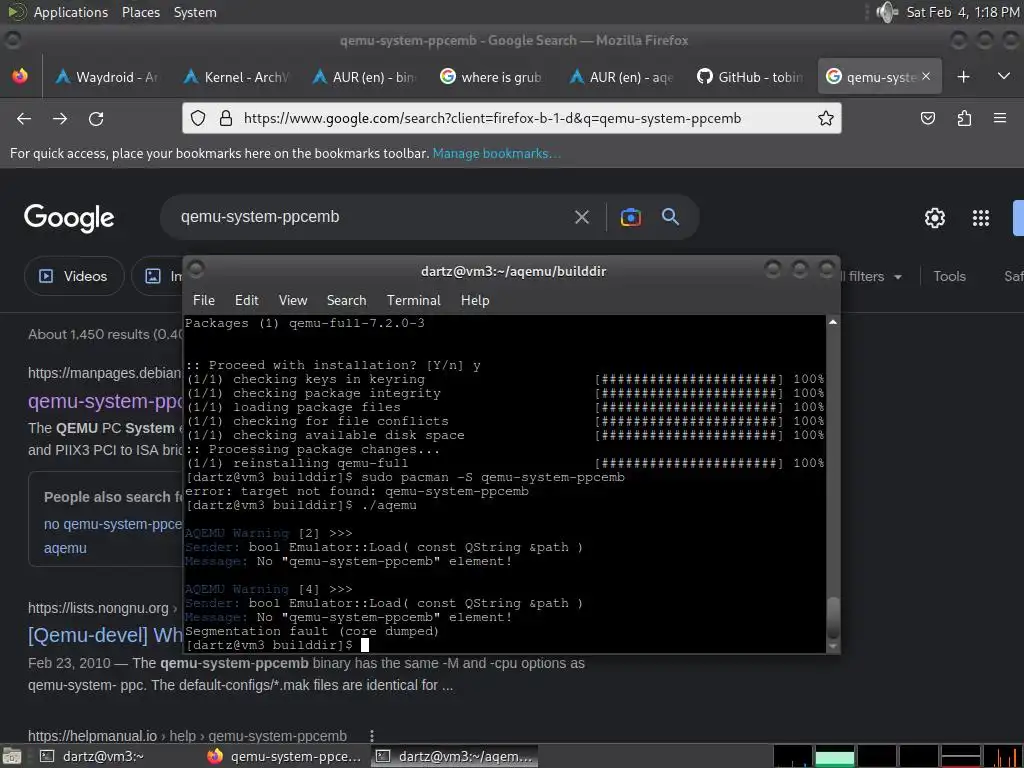The width and height of the screenshot is (1024, 768).
Task: Switch to dartz@vm3:~/aqemu terminal taskbar entry
Action: [x=455, y=756]
